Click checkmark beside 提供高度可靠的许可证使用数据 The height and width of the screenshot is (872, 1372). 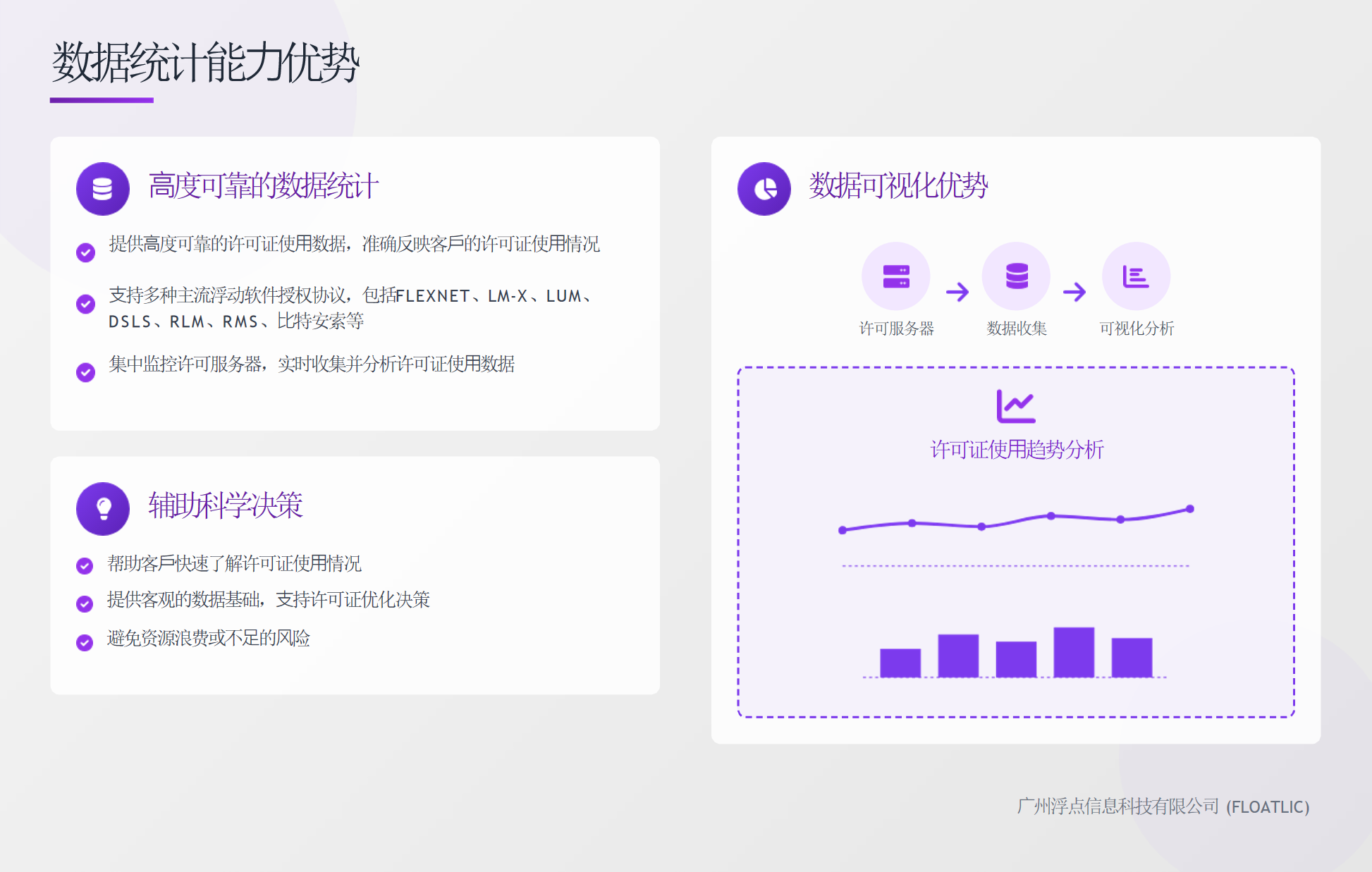pyautogui.click(x=86, y=252)
